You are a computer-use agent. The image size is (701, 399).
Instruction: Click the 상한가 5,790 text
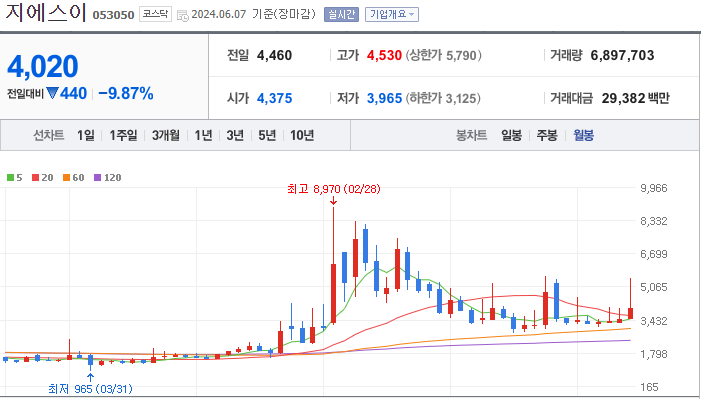pos(443,55)
